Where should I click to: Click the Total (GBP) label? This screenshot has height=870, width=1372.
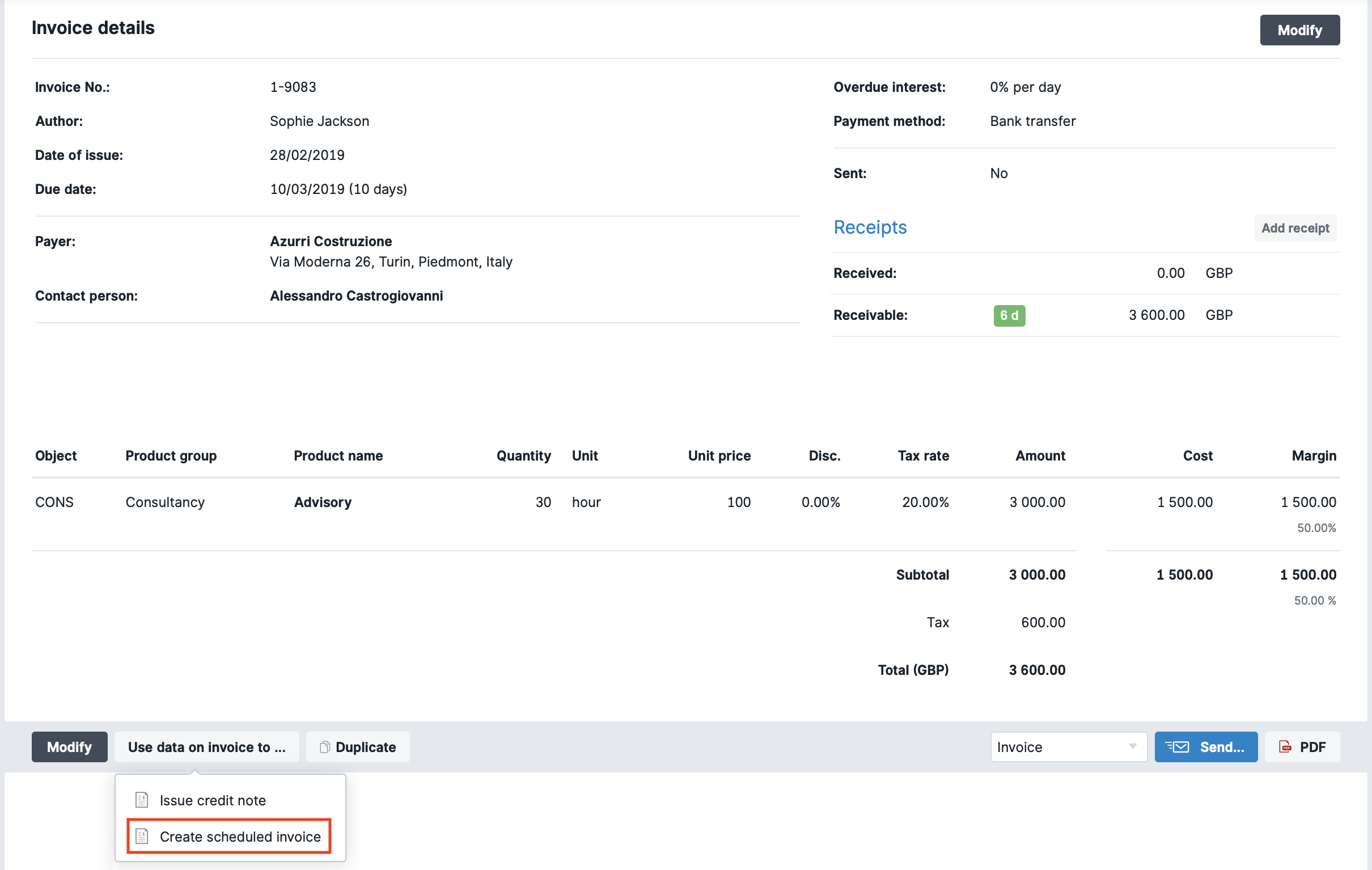point(913,670)
